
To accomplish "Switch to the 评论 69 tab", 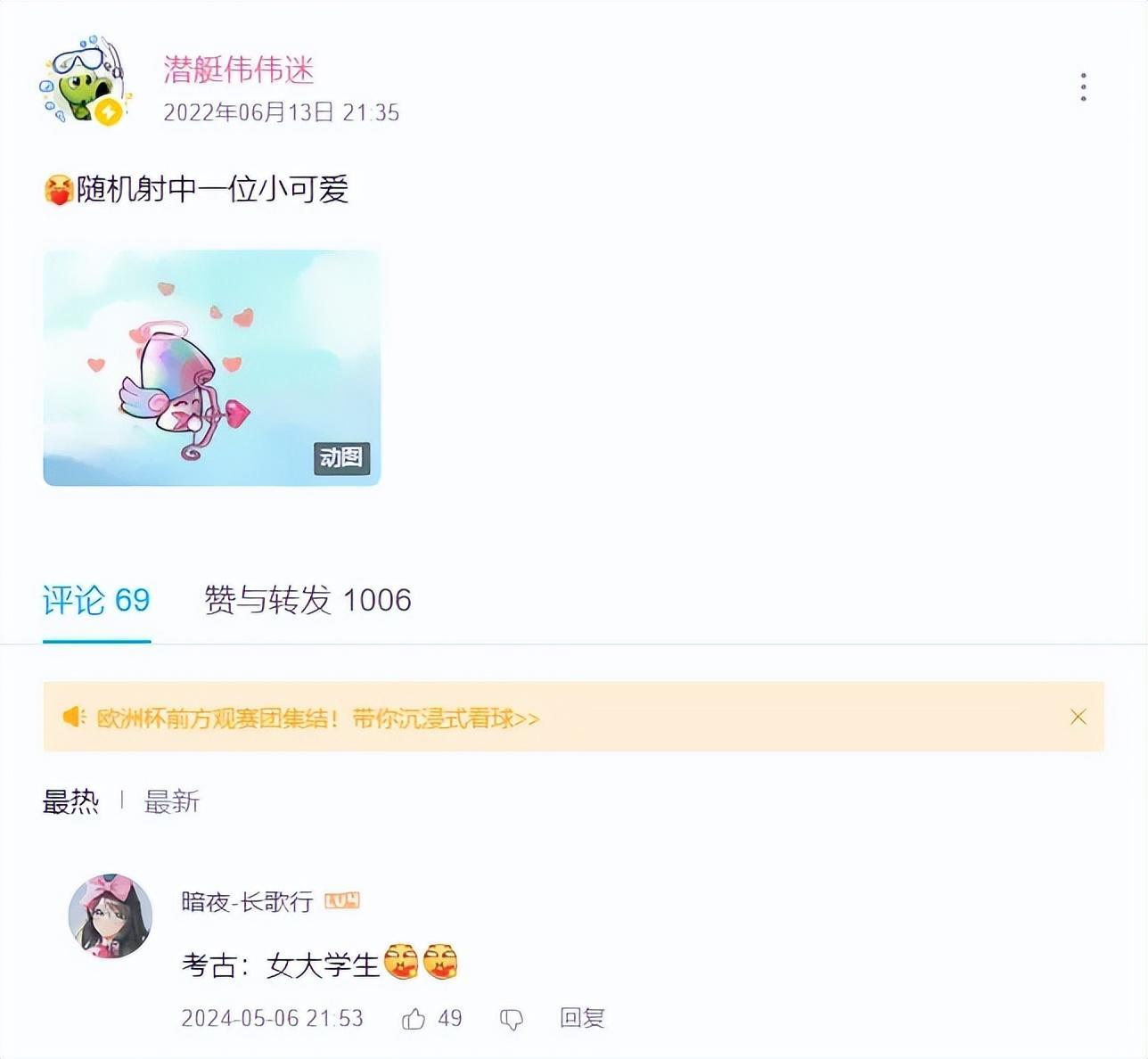I will (96, 600).
